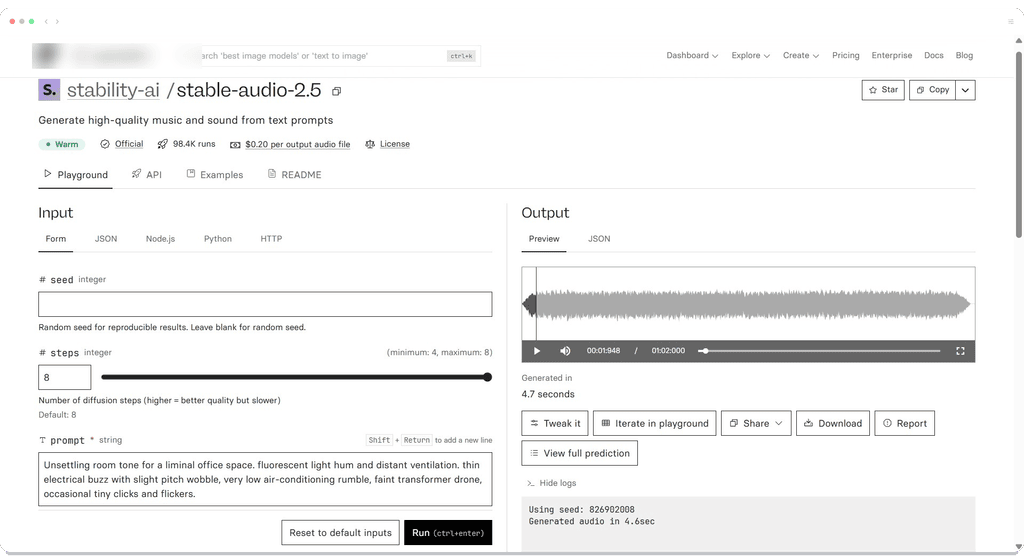Image resolution: width=1024 pixels, height=560 pixels.
Task: Open the License link
Action: [395, 144]
